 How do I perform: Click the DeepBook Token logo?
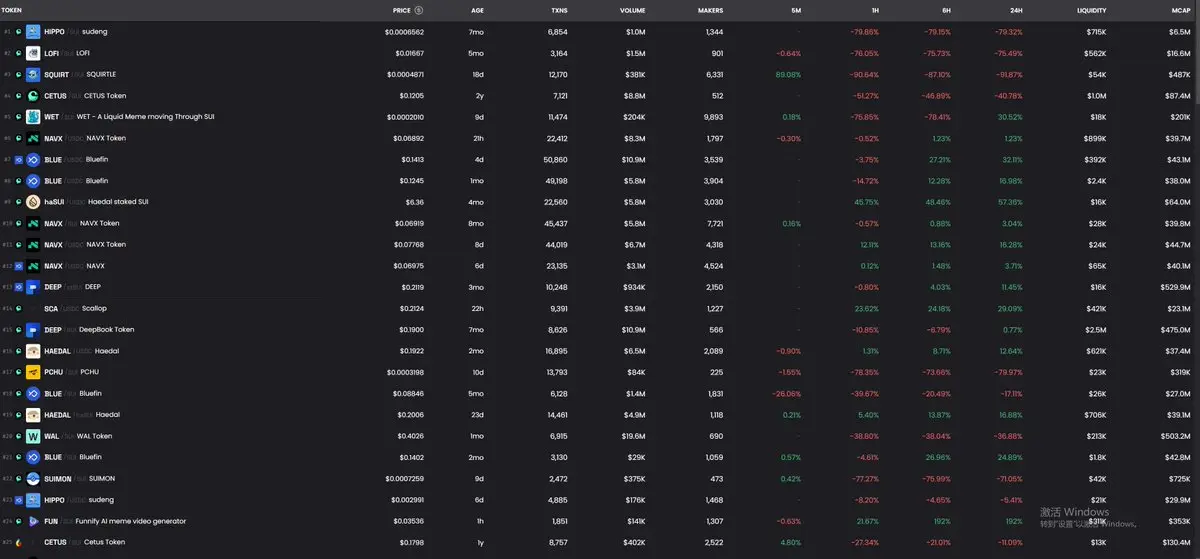(33, 330)
